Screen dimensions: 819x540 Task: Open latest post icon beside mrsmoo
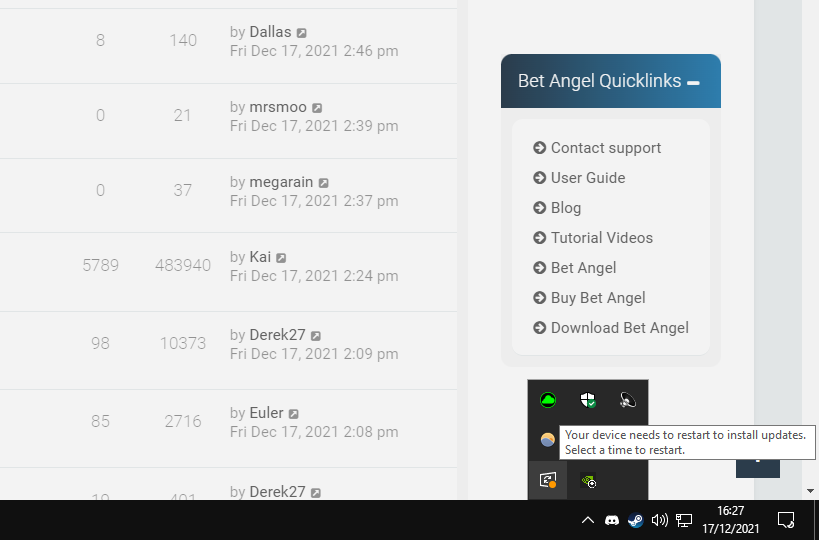tap(317, 108)
